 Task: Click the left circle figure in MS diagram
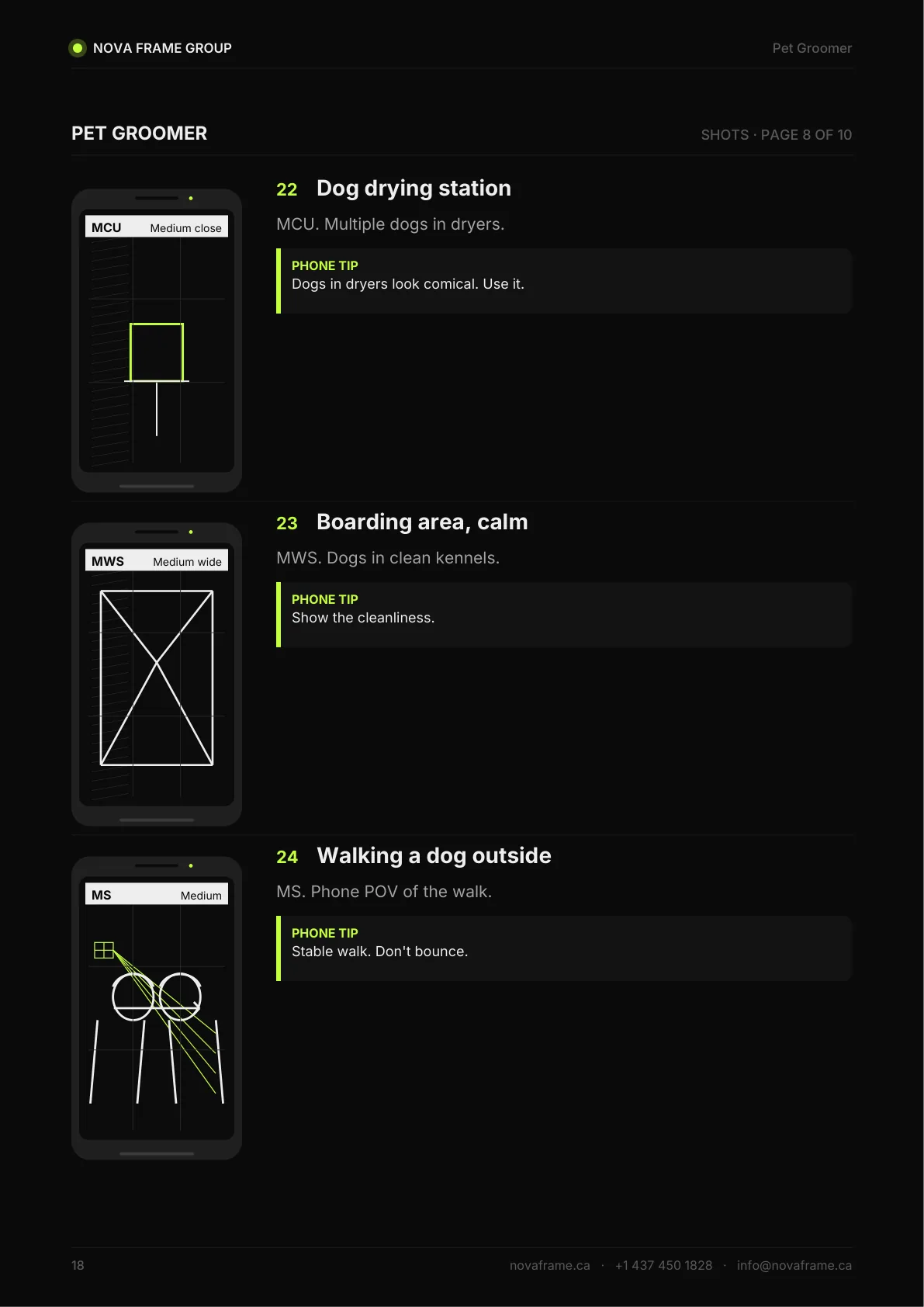(x=133, y=997)
